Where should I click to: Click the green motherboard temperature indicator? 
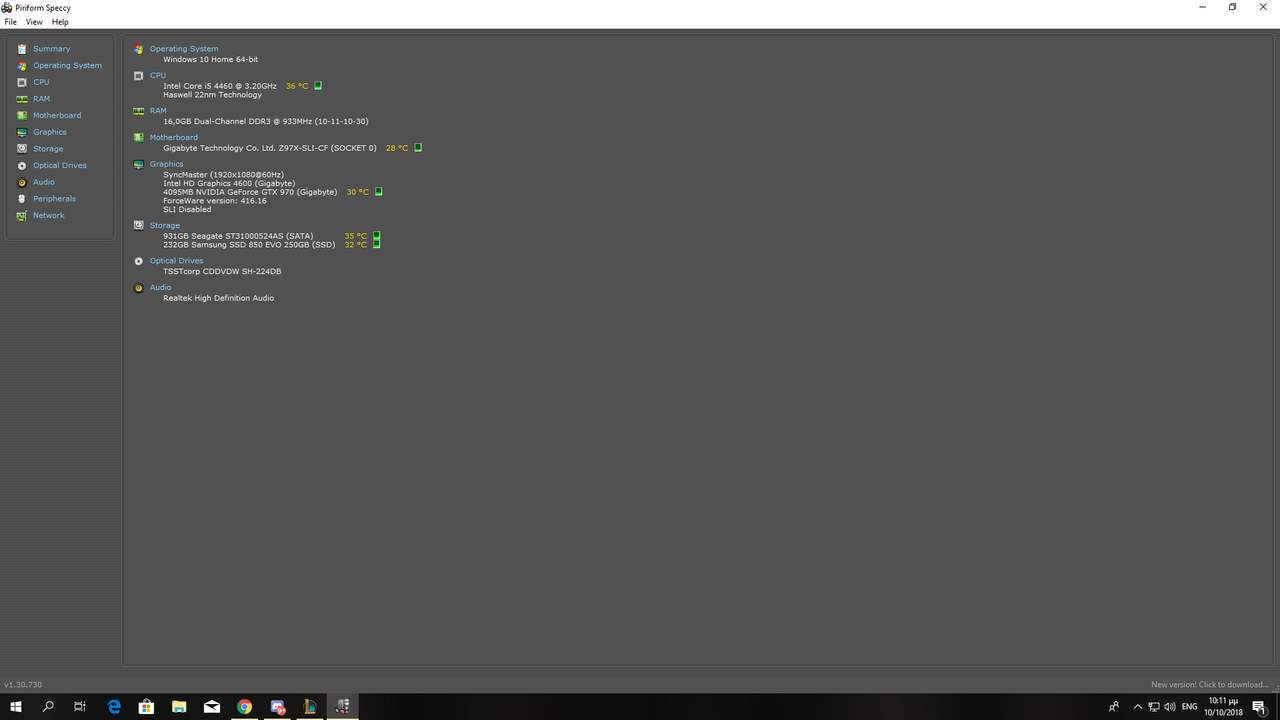(418, 148)
